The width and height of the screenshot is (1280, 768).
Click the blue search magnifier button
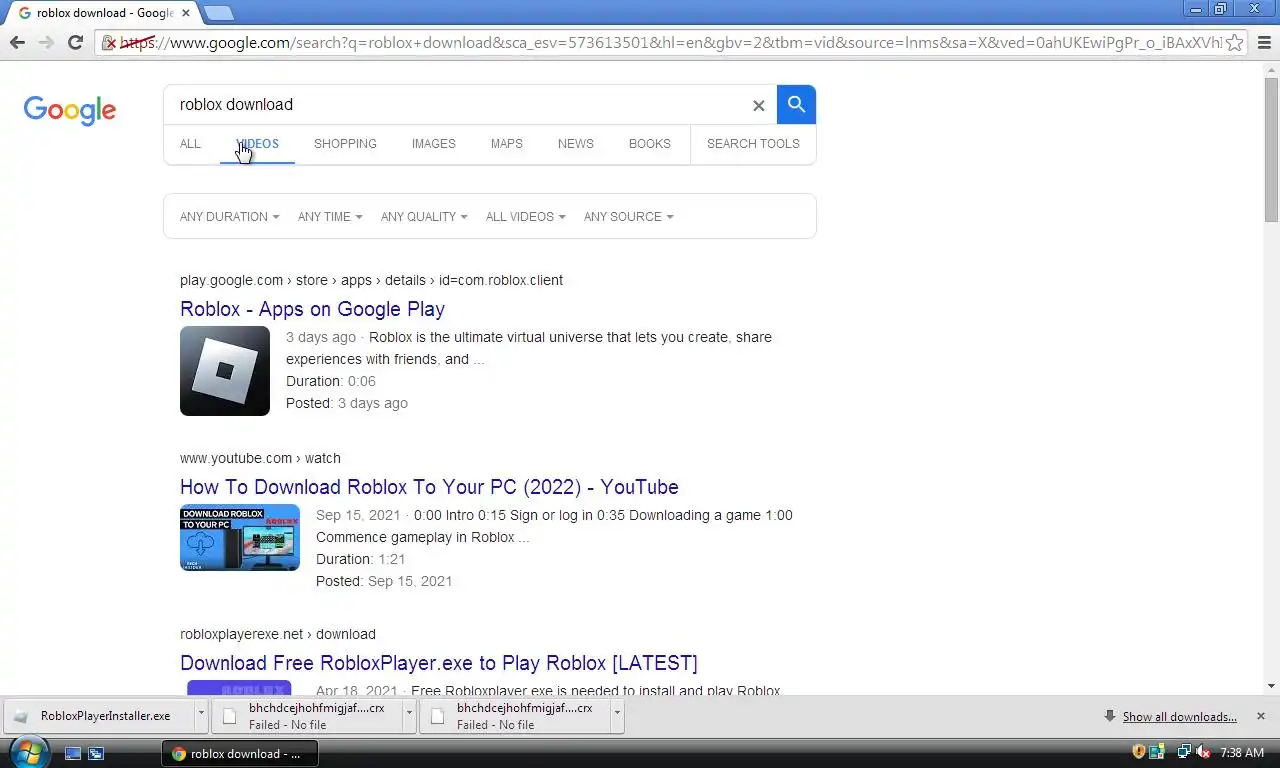[x=796, y=104]
